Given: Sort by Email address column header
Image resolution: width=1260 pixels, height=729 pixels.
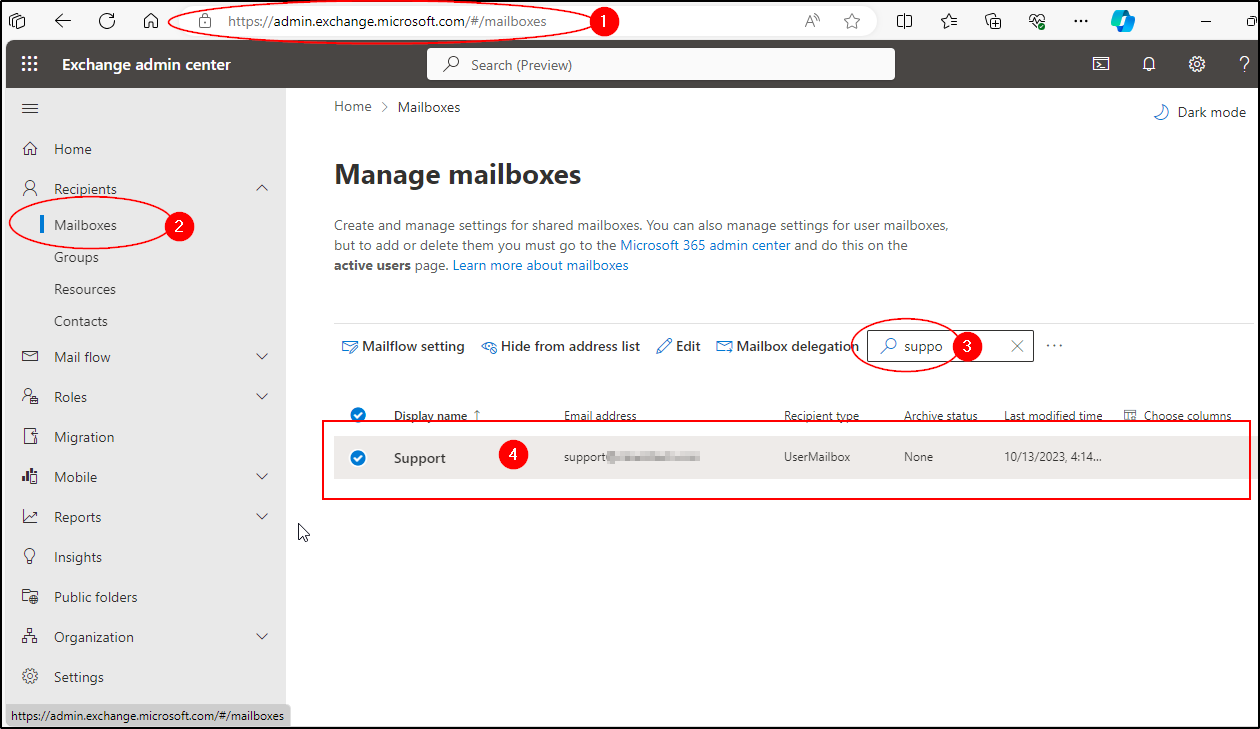Looking at the screenshot, I should point(600,416).
